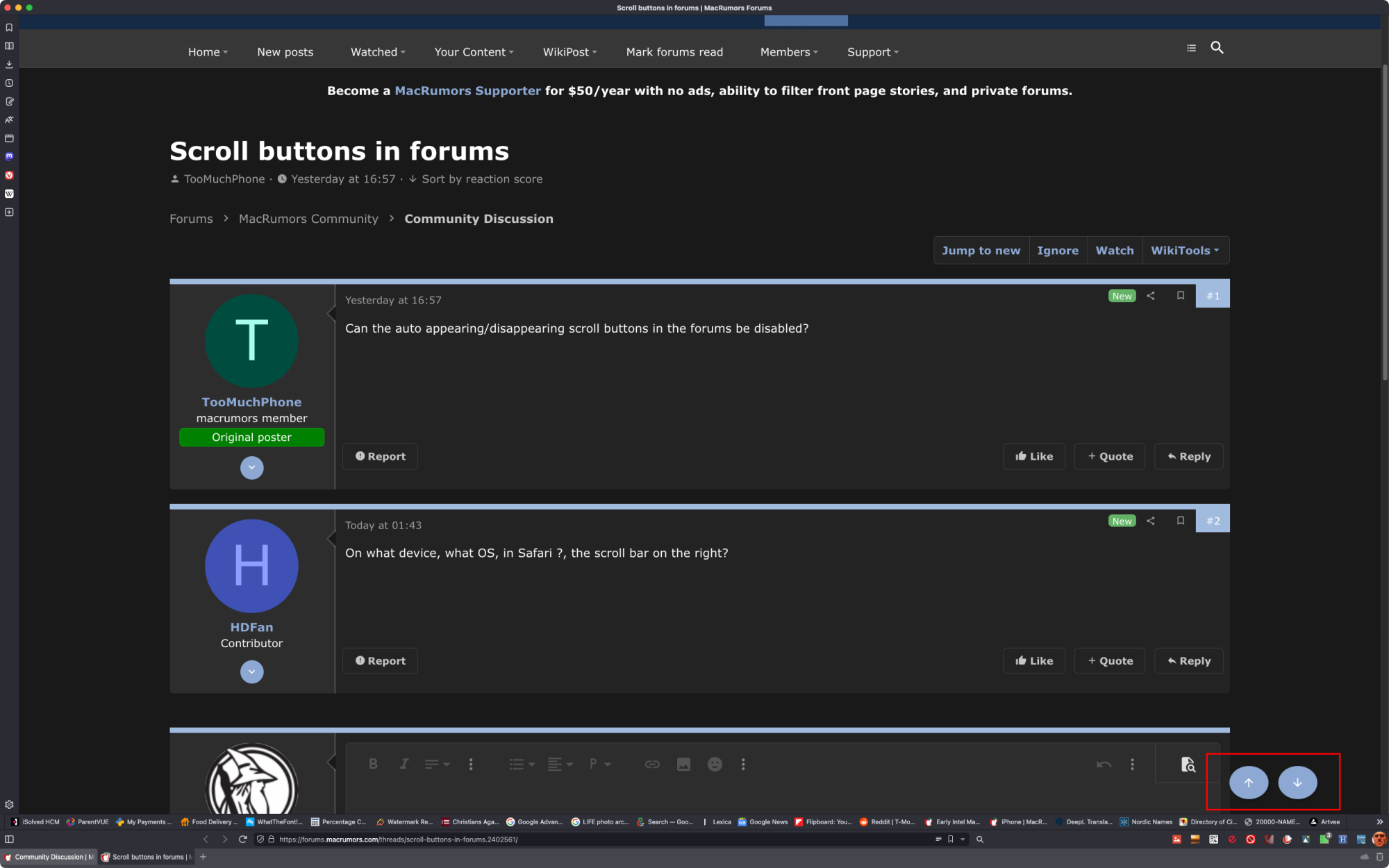Click the editor preview icon
The height and width of the screenshot is (868, 1389).
pyautogui.click(x=1188, y=765)
